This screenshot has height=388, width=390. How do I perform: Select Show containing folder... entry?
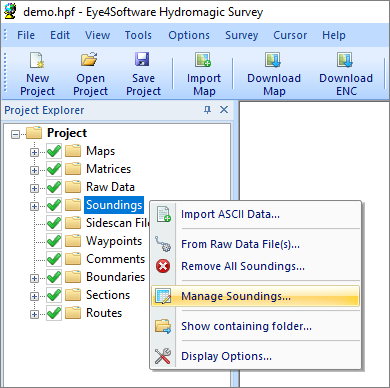point(255,326)
